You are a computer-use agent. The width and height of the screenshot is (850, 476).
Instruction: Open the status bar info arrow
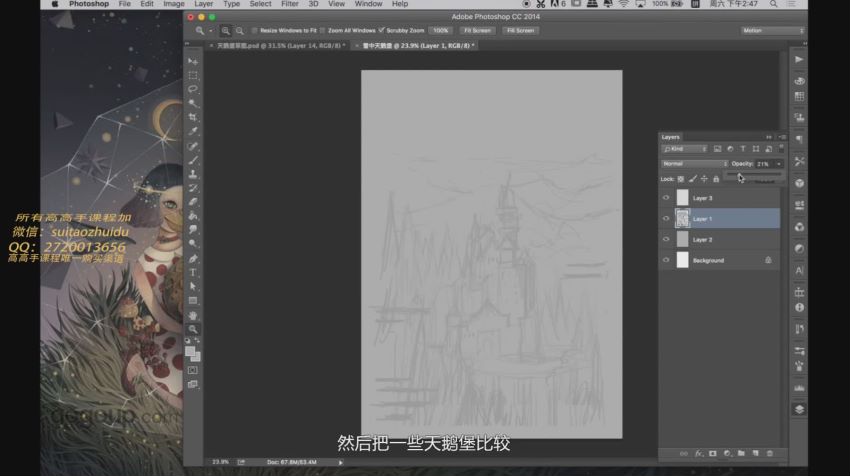[x=340, y=462]
